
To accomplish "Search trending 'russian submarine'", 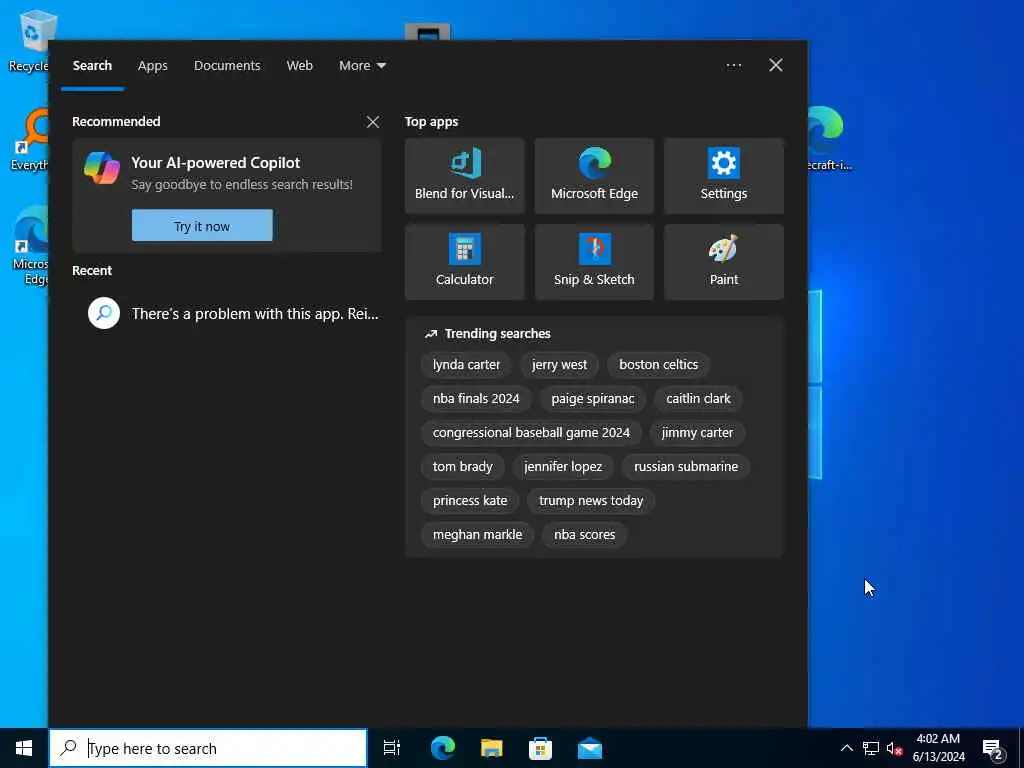I will 686,466.
